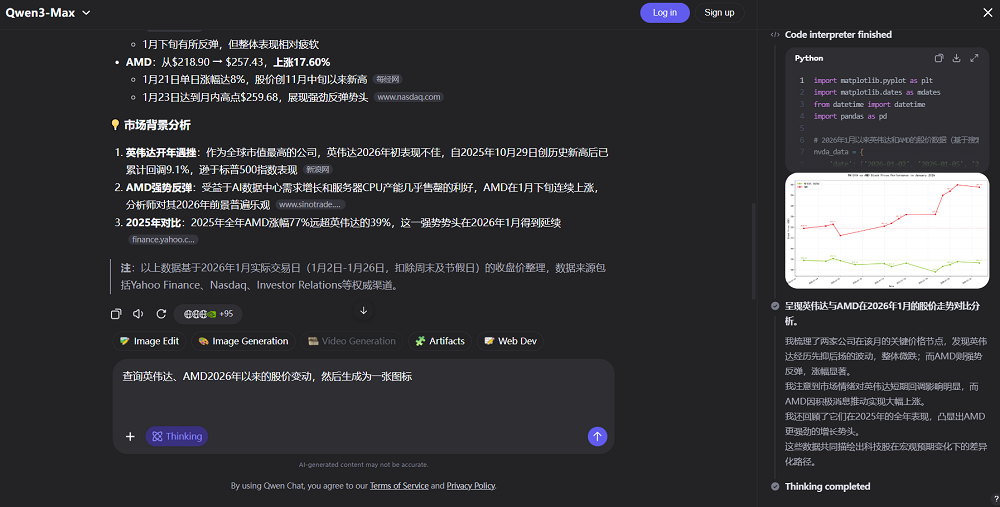The width and height of the screenshot is (1000, 507).
Task: Click the Sign up button
Action: 719,13
